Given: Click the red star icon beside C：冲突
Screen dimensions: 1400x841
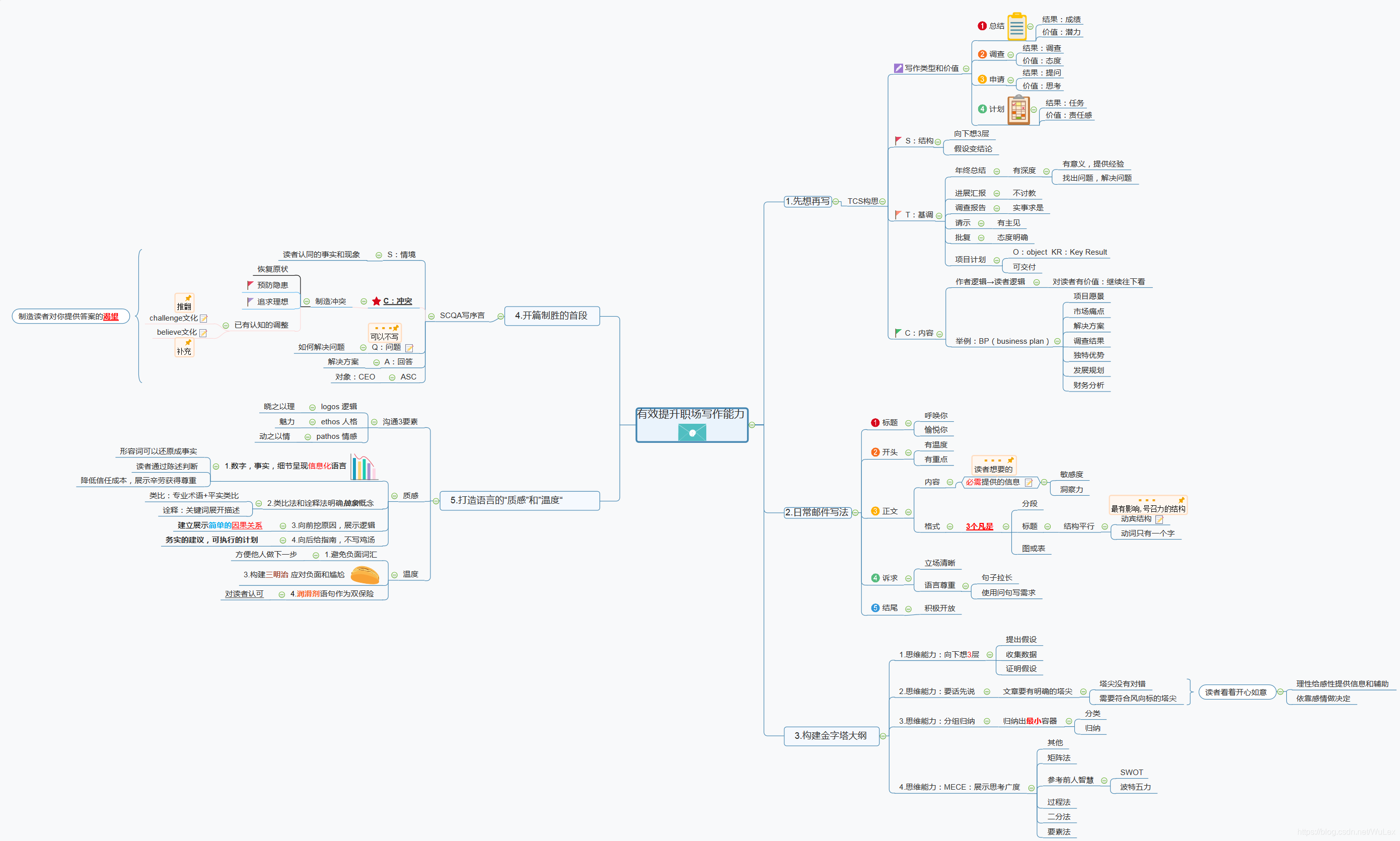Looking at the screenshot, I should [377, 301].
